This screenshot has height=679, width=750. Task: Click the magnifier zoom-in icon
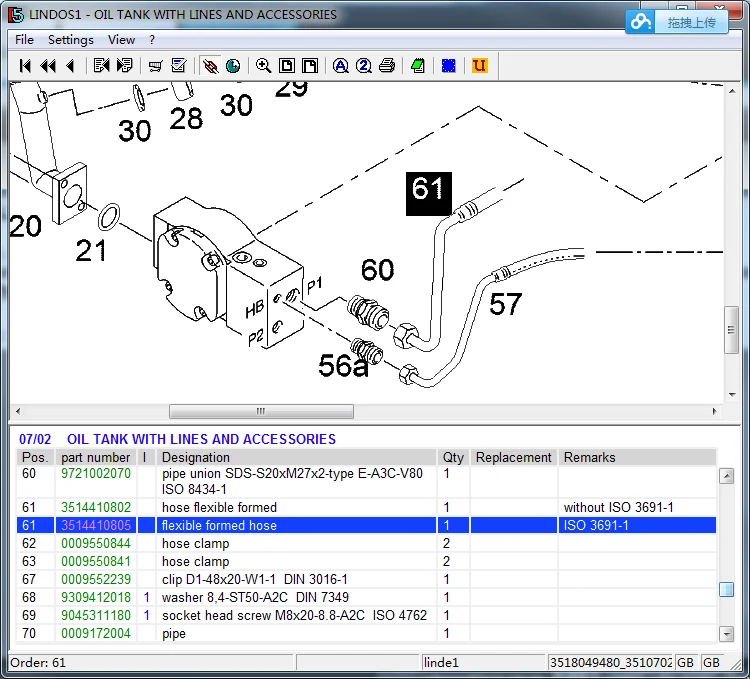tap(264, 66)
